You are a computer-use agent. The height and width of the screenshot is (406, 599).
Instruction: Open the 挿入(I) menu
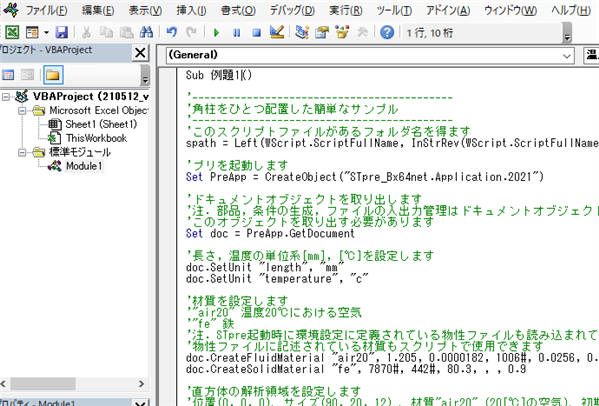(191, 10)
